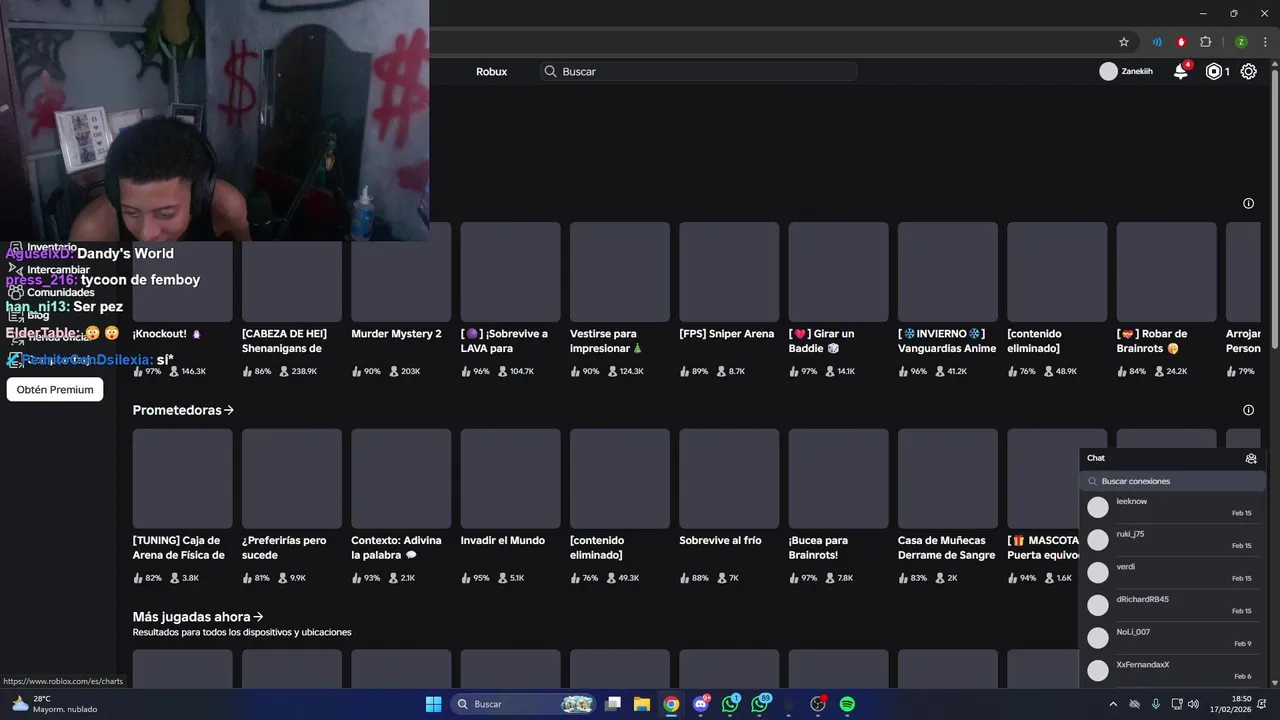Click the Windows taskbar Buscar search box
The image size is (1280, 720).
tap(523, 704)
